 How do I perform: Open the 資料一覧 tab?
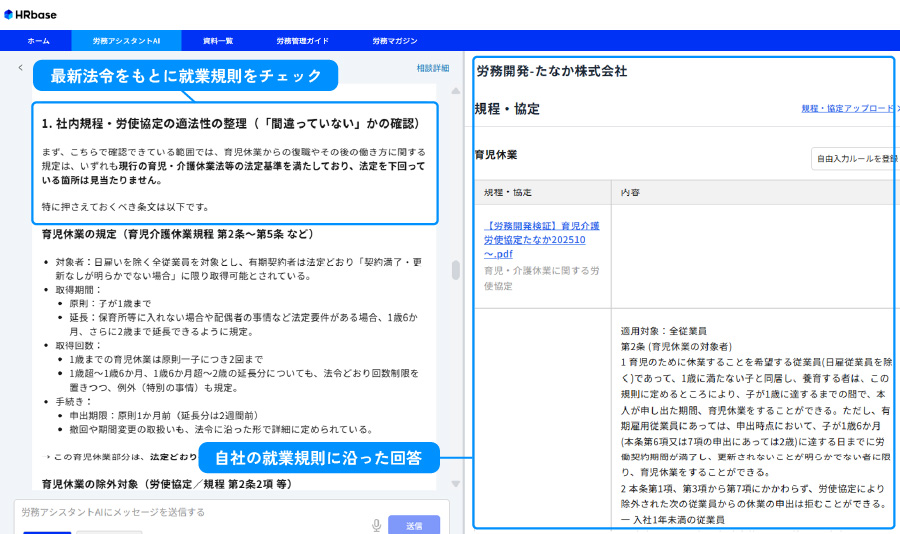[217, 41]
